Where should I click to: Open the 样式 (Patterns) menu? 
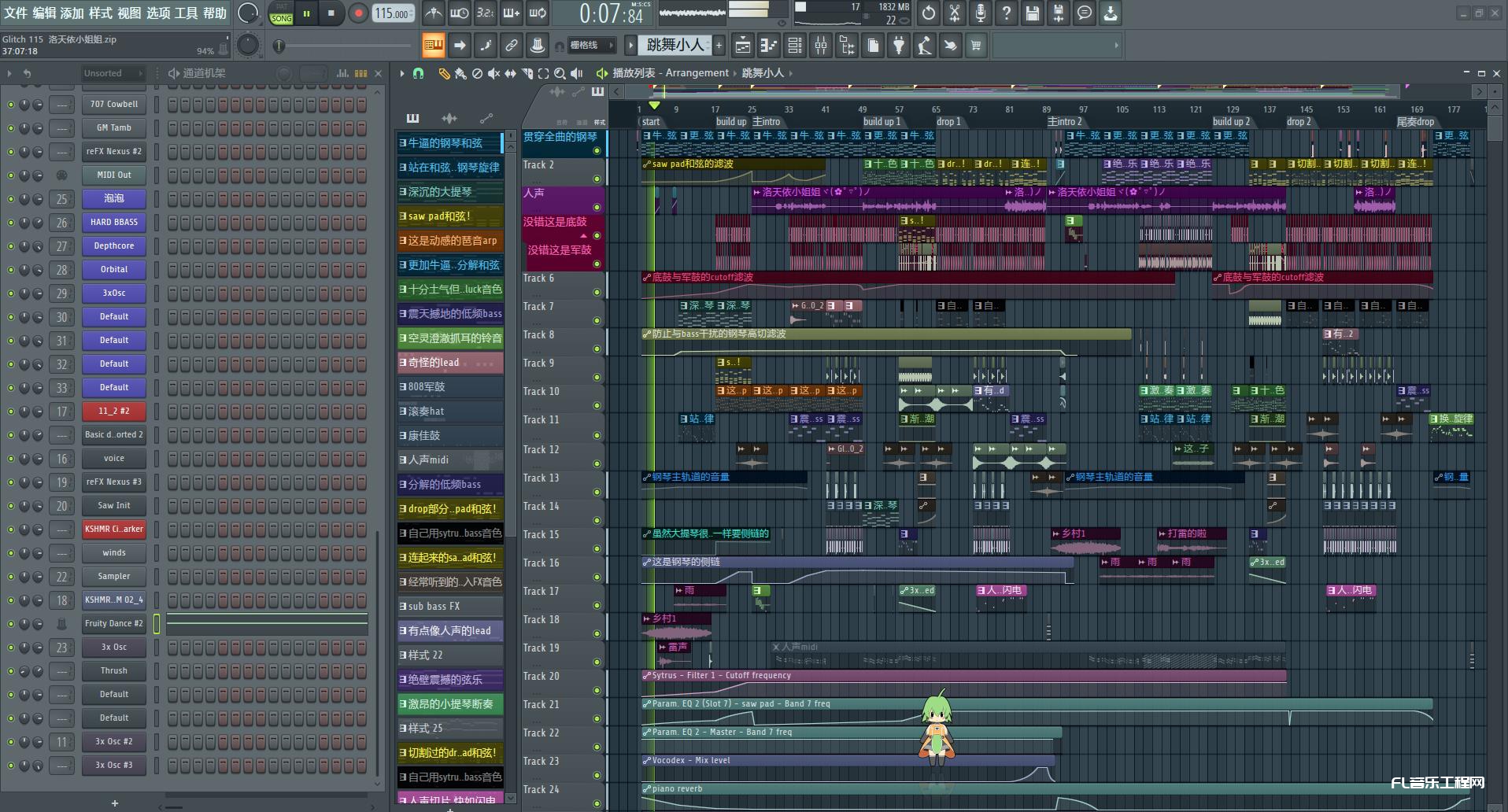click(100, 13)
